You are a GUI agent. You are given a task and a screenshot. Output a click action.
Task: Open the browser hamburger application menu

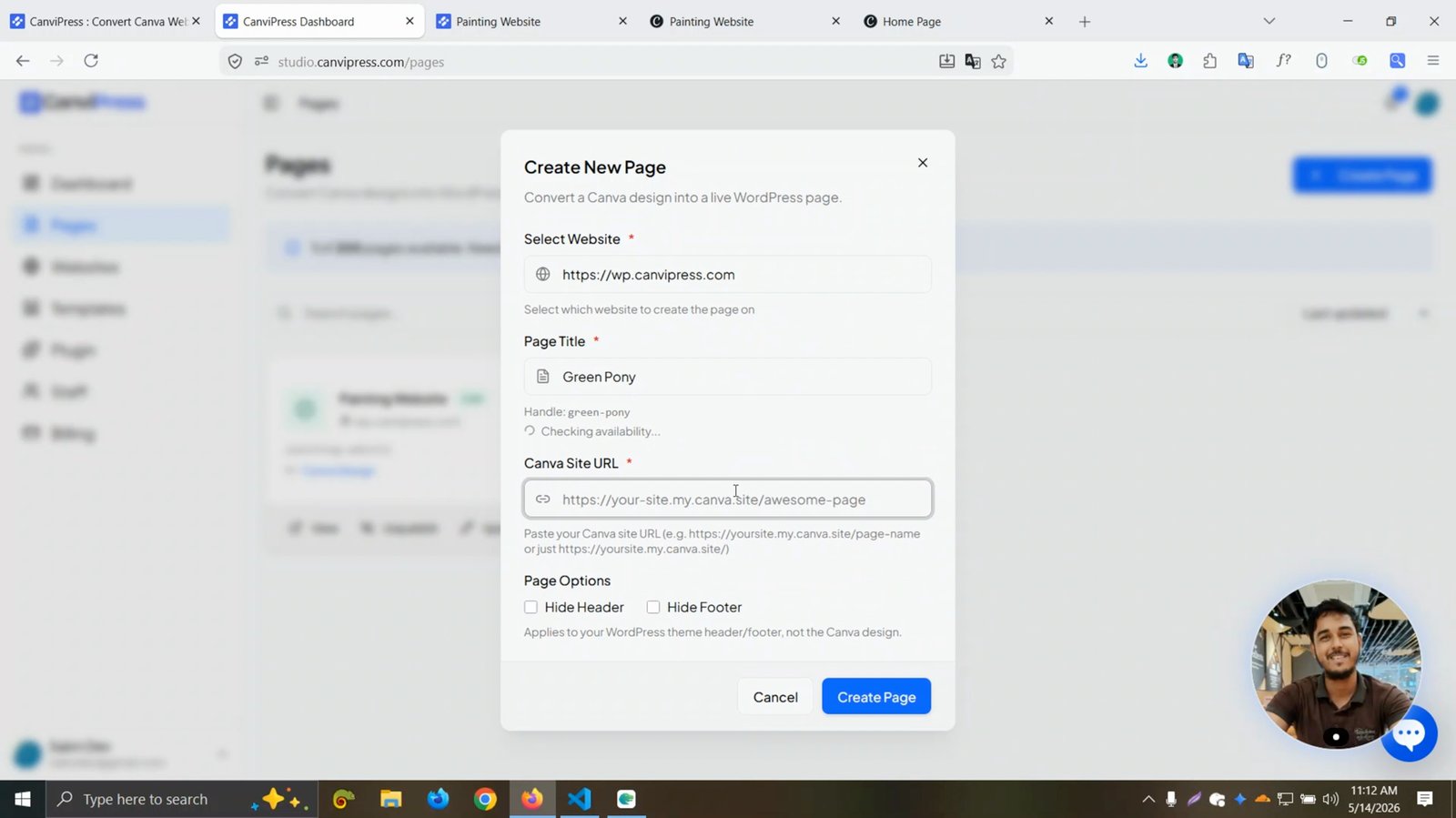[1433, 61]
